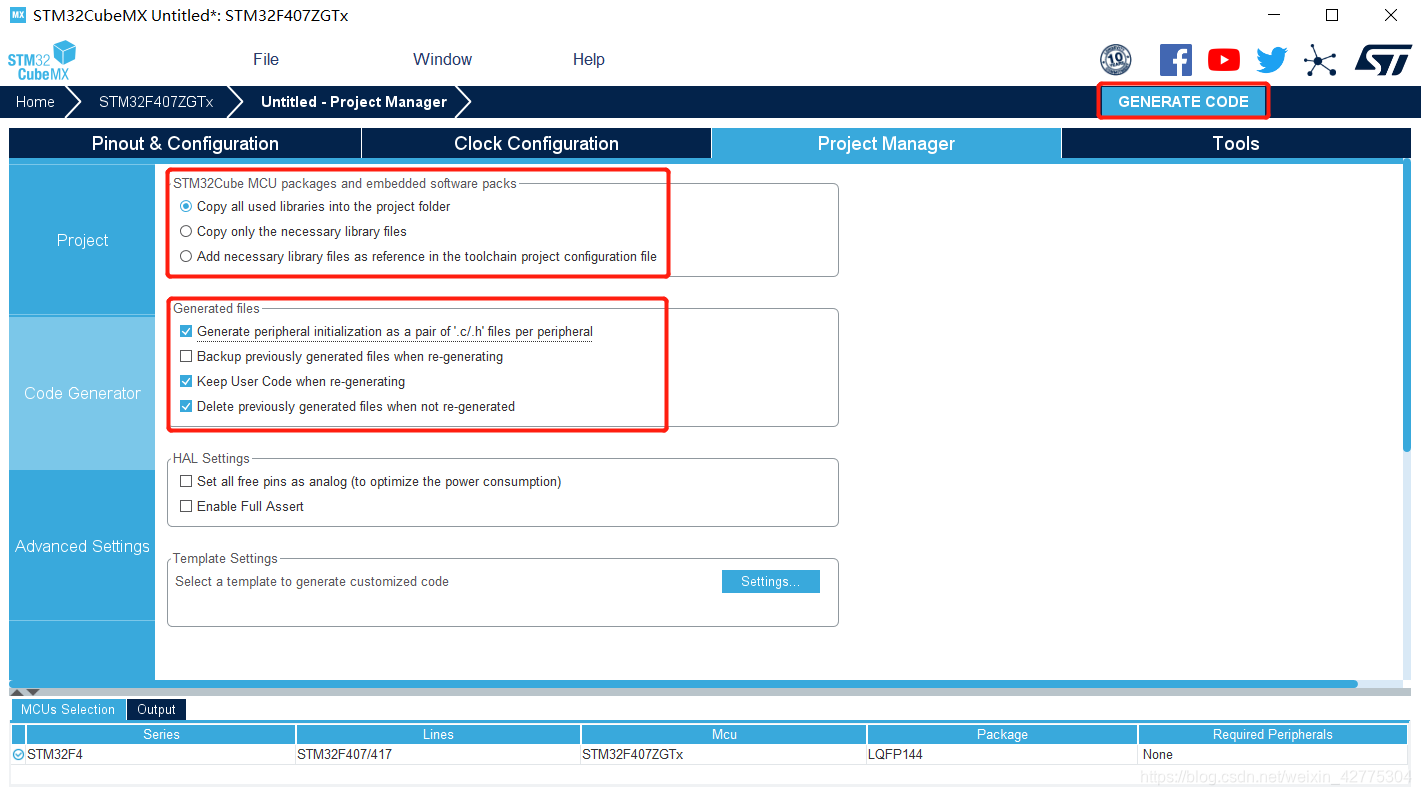
Task: Select the STM32F407ZGTx Mcu table cell
Action: click(x=724, y=755)
